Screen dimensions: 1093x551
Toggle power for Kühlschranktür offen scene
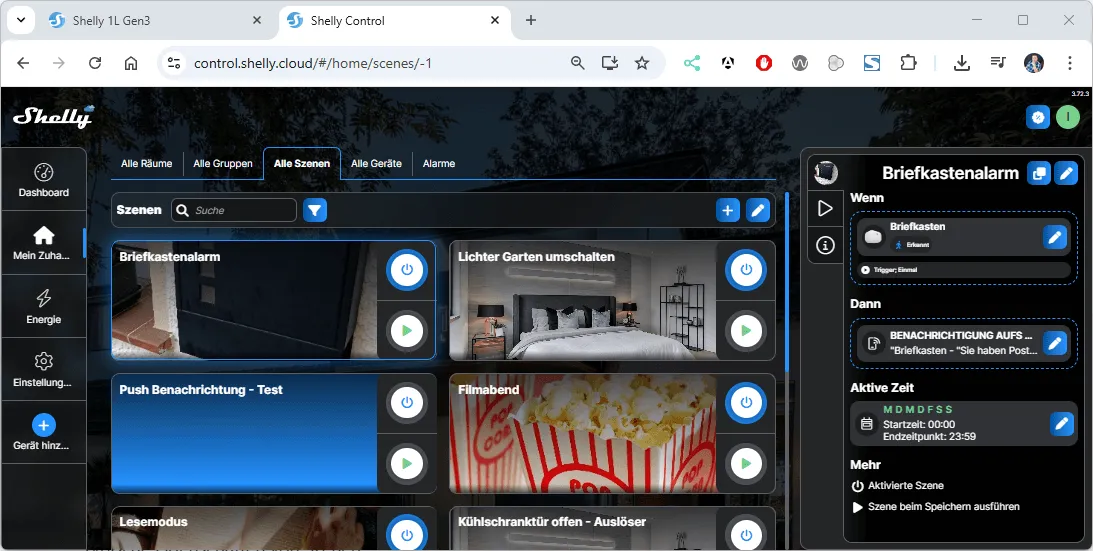click(x=746, y=535)
